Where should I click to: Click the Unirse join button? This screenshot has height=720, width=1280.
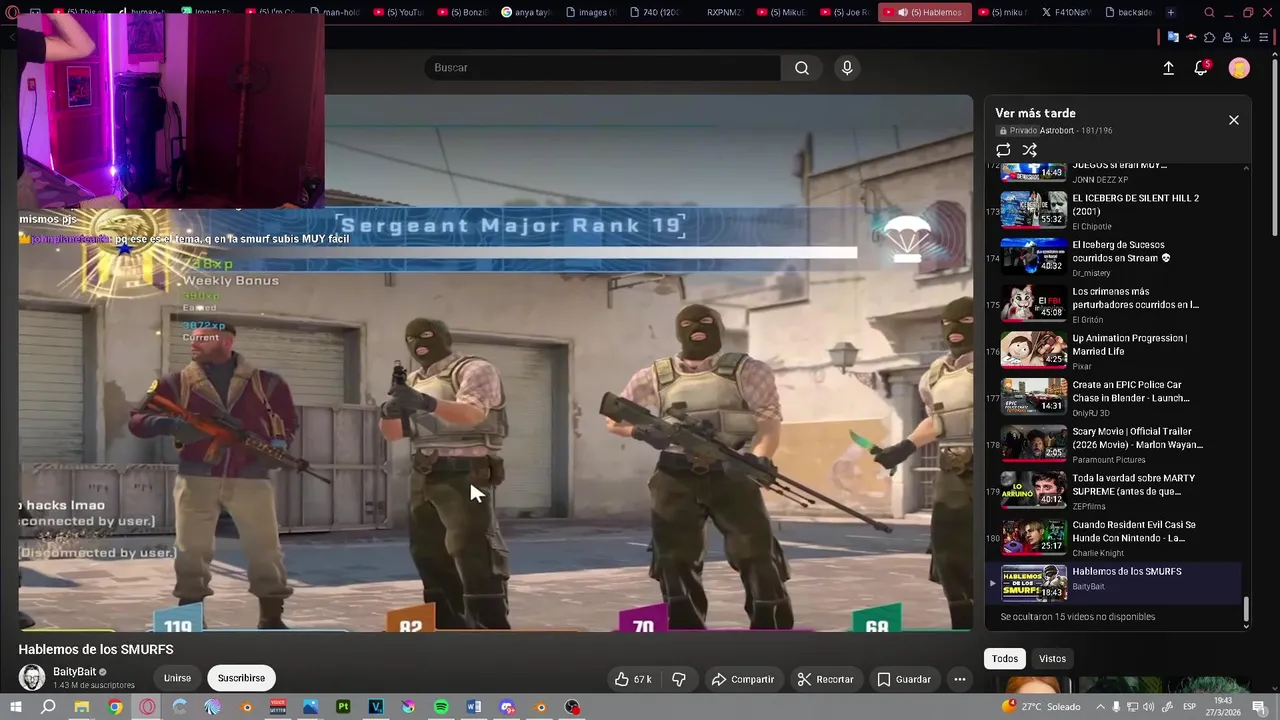coord(177,678)
